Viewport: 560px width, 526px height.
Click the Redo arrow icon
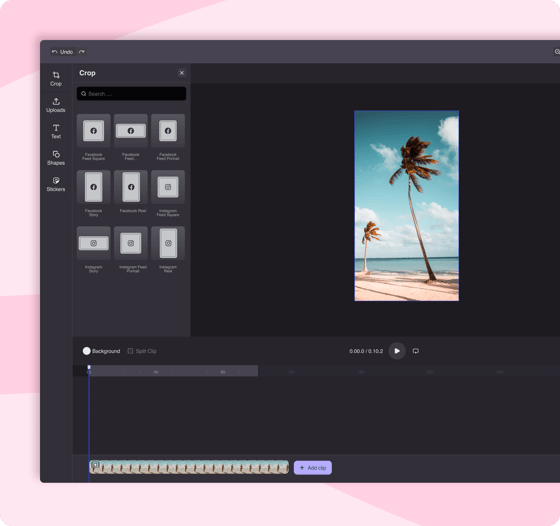click(82, 52)
